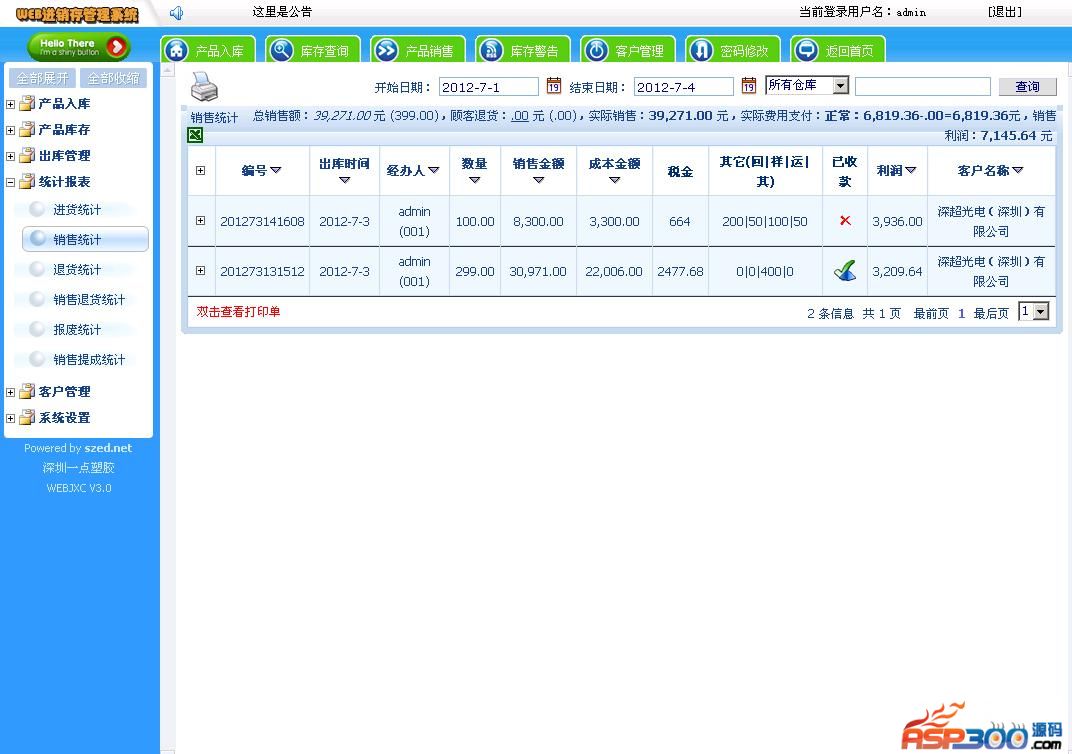
Task: Click page number 1 link
Action: point(961,313)
